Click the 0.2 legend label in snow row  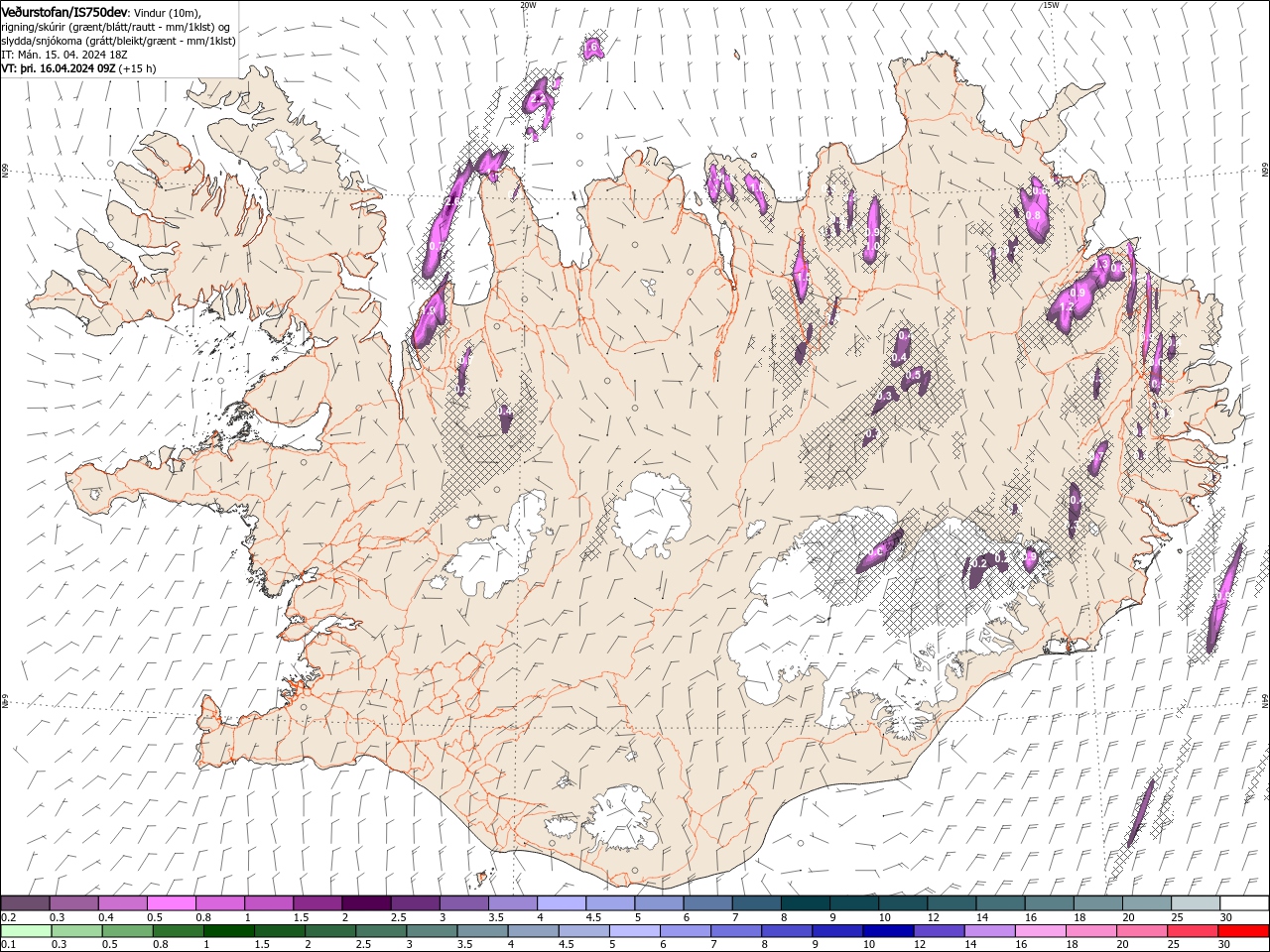click(x=9, y=917)
